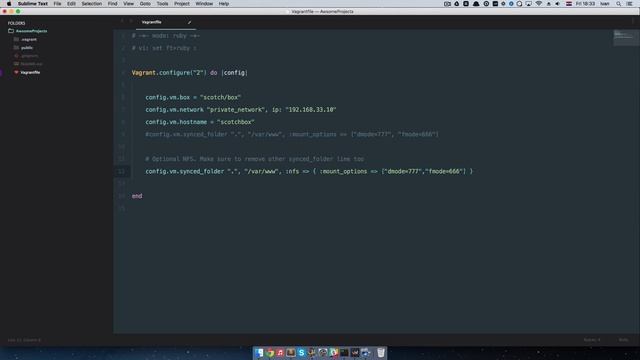The height and width of the screenshot is (360, 640).
Task: Click the AwesomeProjects folder icon
Action: click(11, 31)
